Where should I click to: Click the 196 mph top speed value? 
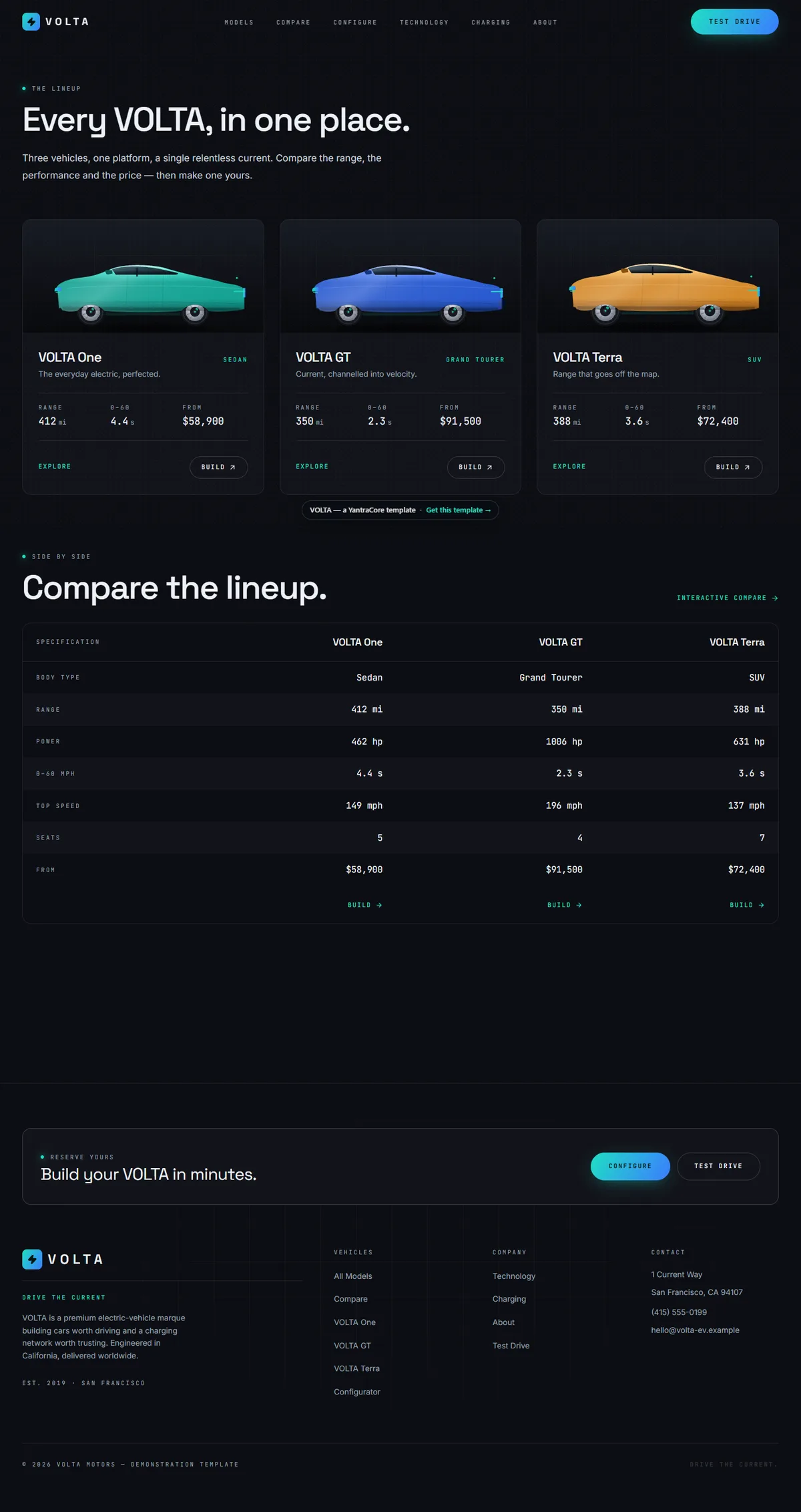click(x=564, y=806)
